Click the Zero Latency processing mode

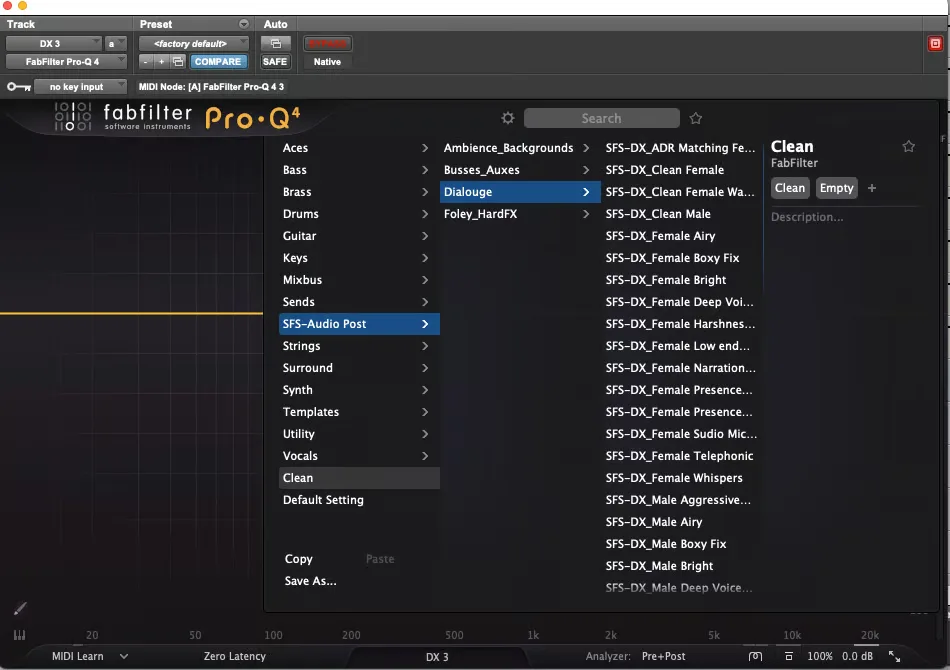click(234, 656)
